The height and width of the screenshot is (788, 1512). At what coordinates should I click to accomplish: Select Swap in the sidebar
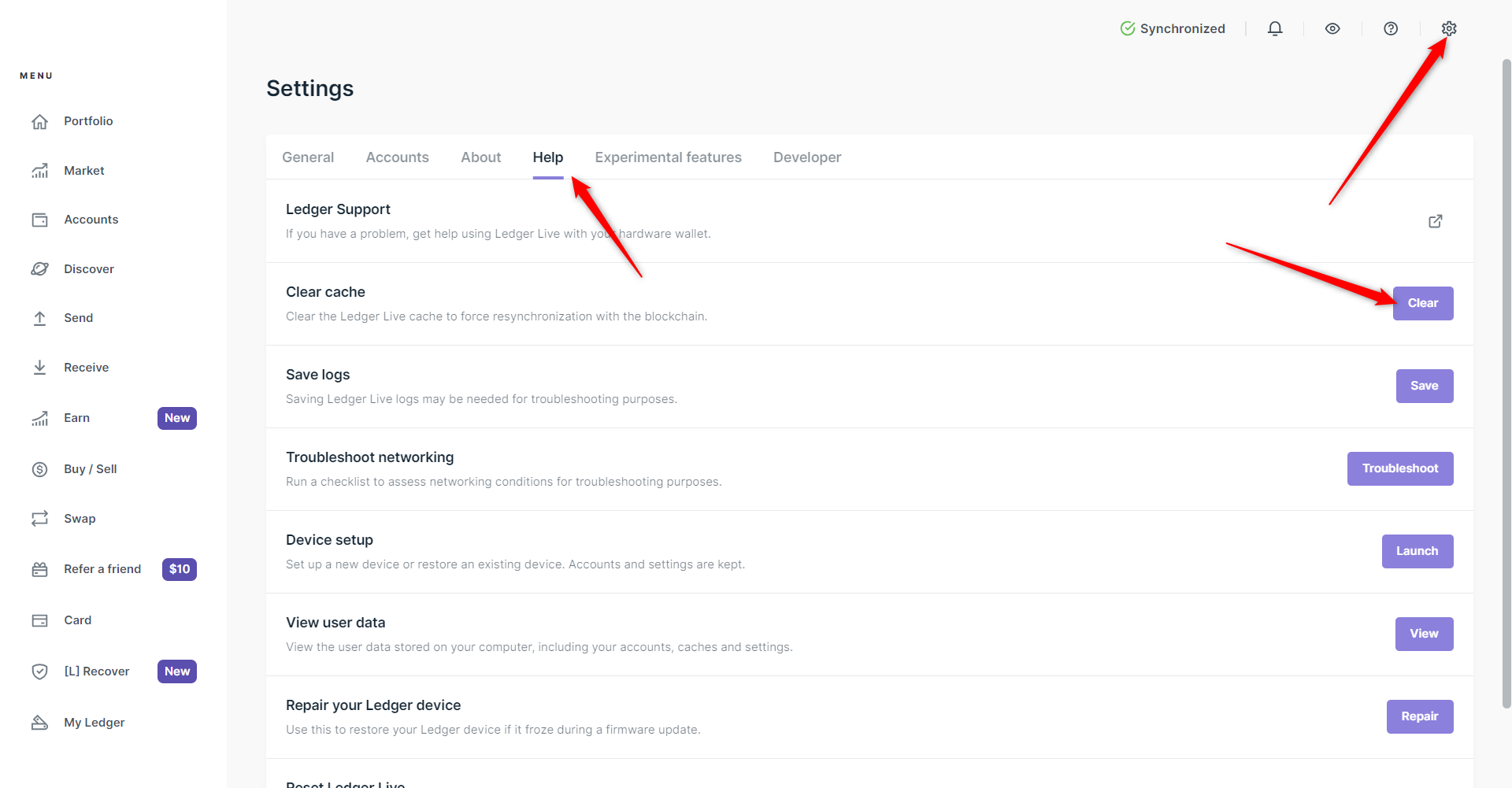pyautogui.click(x=80, y=519)
